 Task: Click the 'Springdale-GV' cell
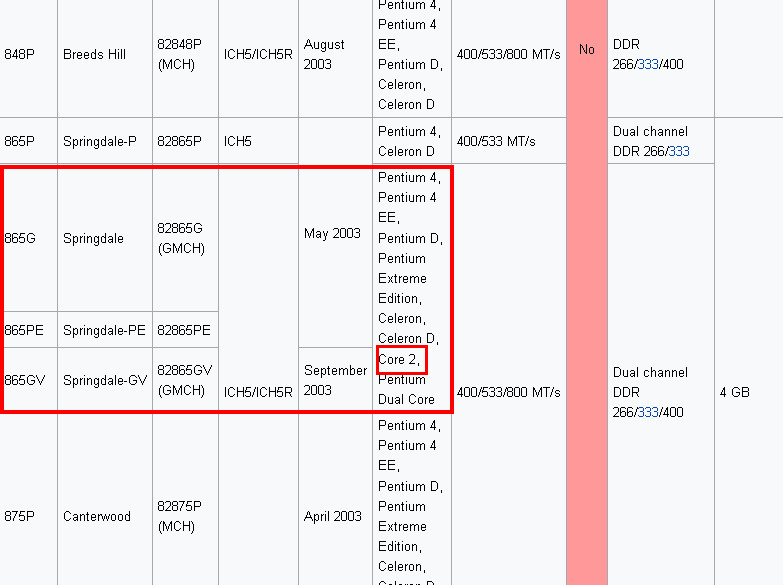(x=103, y=380)
